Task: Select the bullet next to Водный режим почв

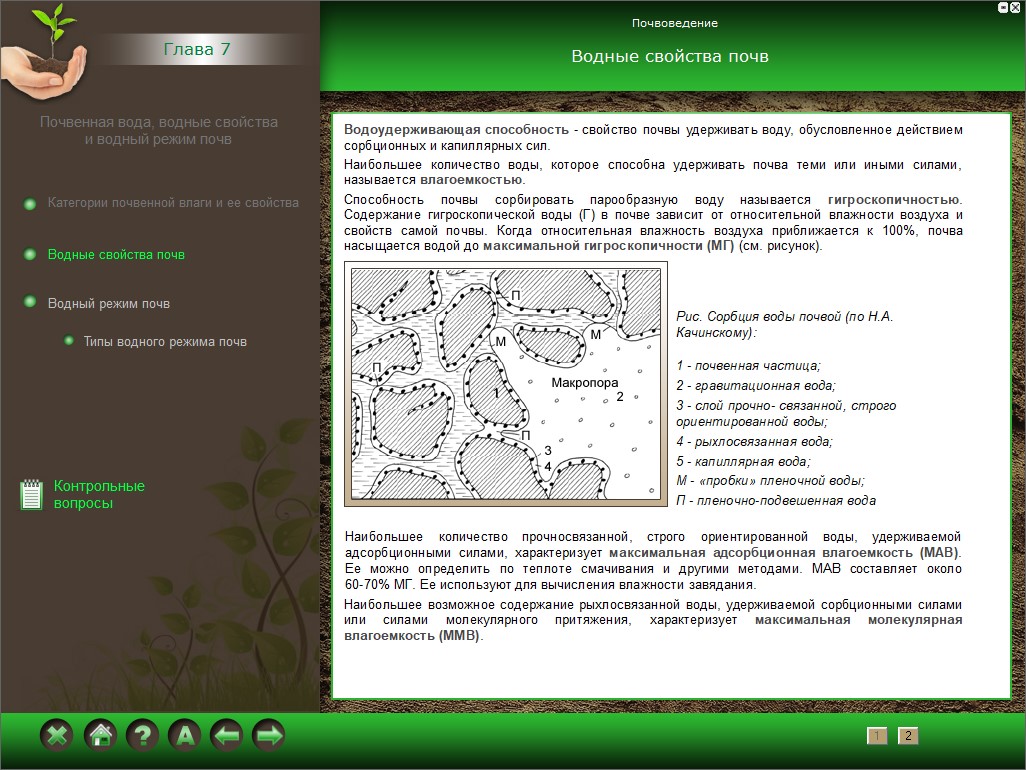Action: (30, 302)
